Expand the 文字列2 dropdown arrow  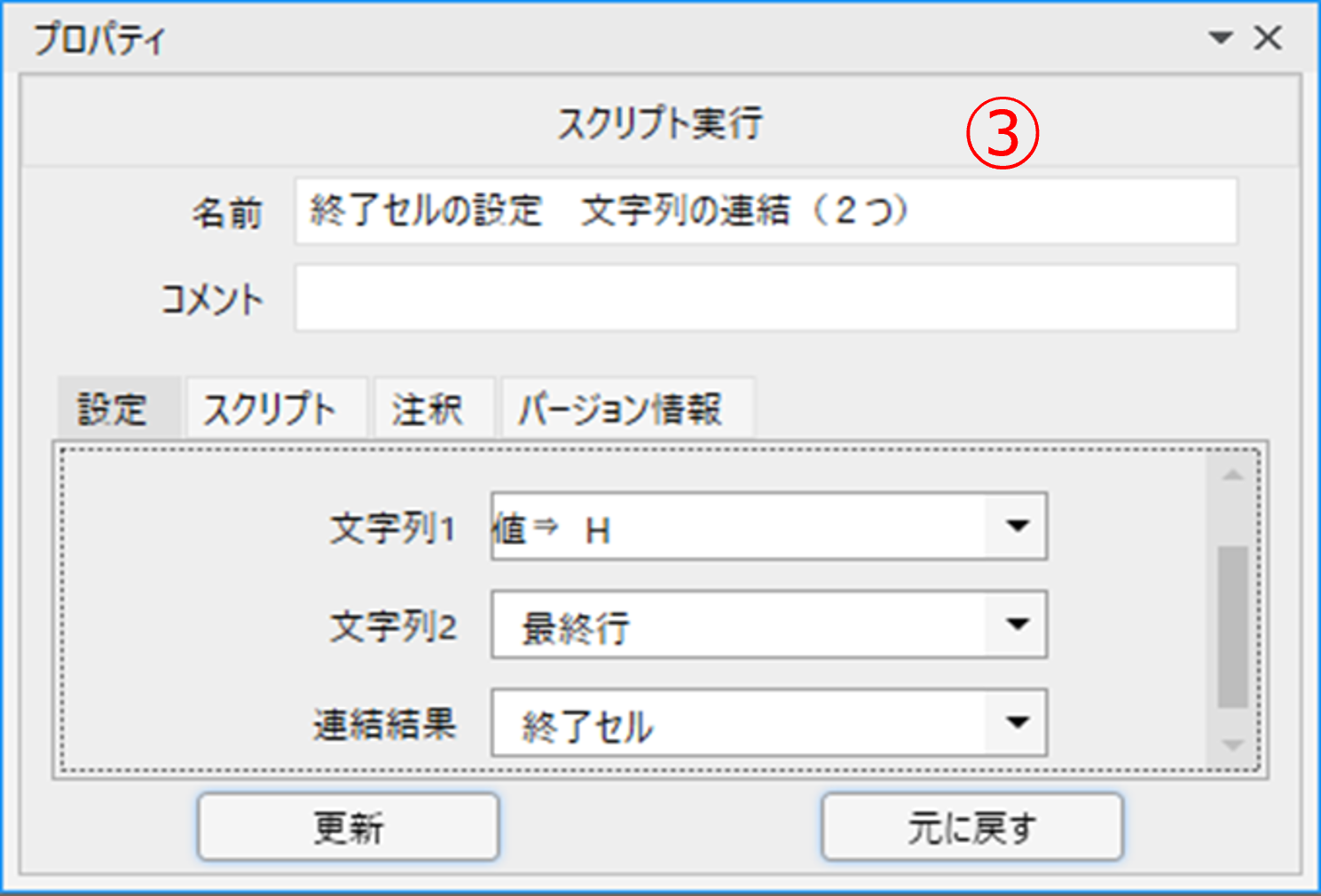point(1018,625)
